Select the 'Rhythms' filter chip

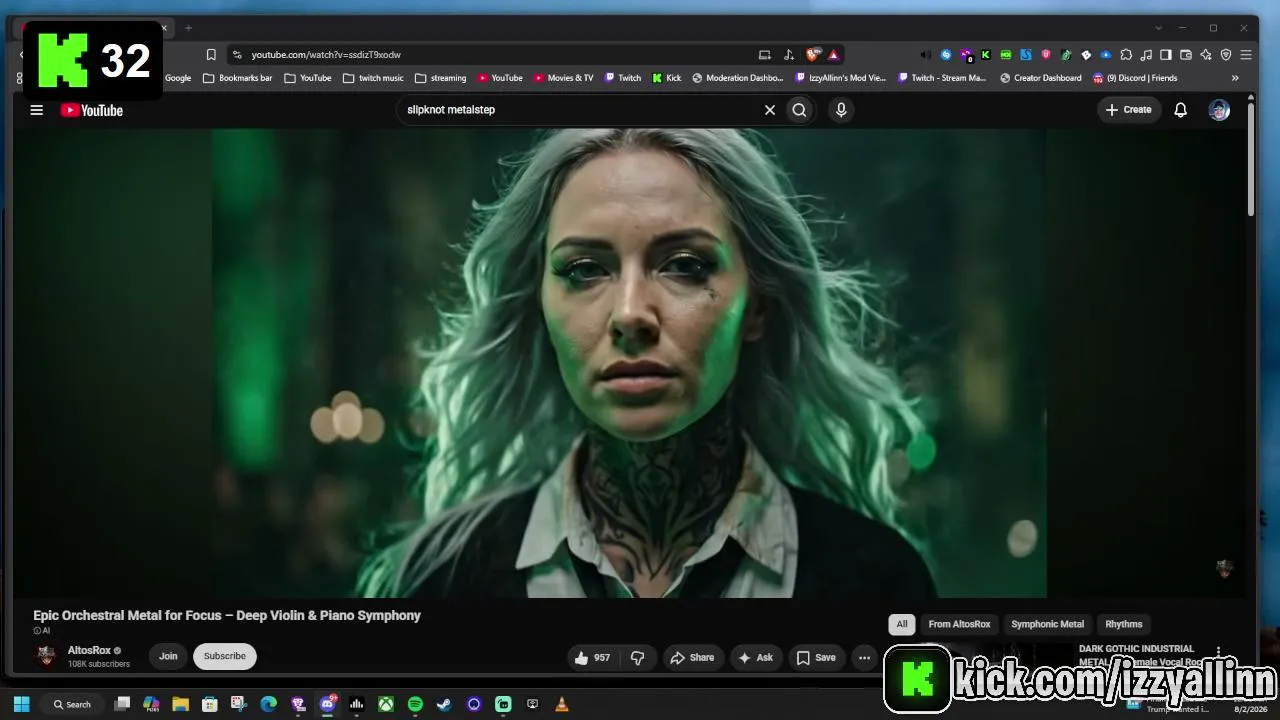click(1124, 624)
